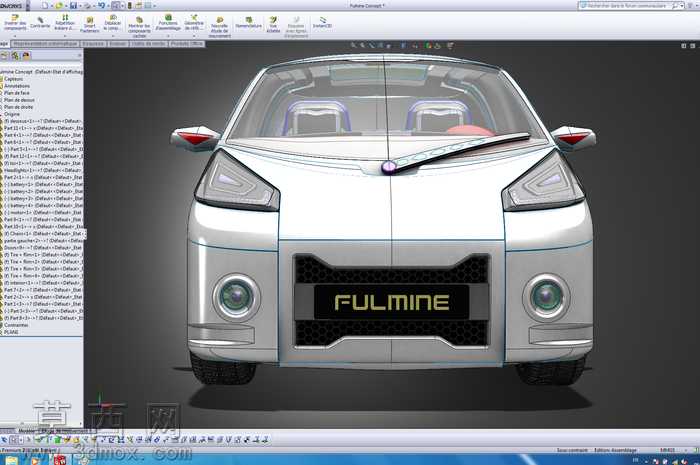700x465 pixels.
Task: Switch to the PropertyManager panel tab
Action: (15, 56)
